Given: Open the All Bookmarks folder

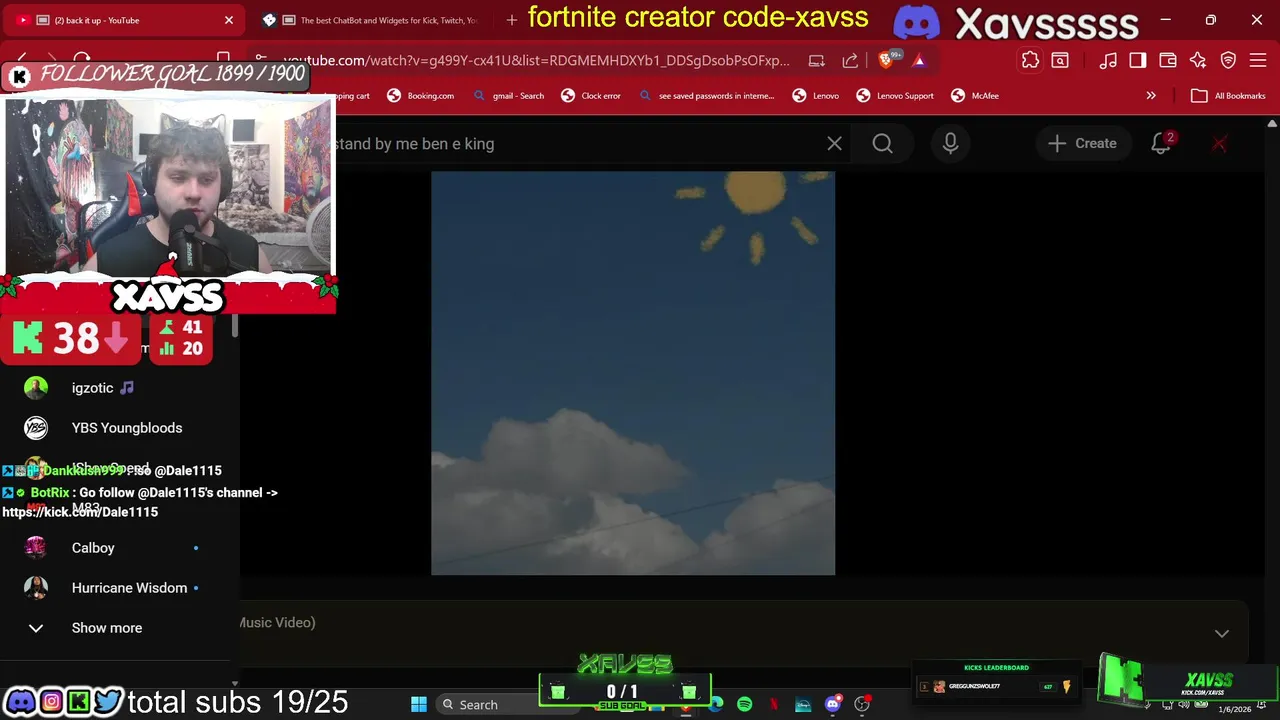Looking at the screenshot, I should 1229,96.
